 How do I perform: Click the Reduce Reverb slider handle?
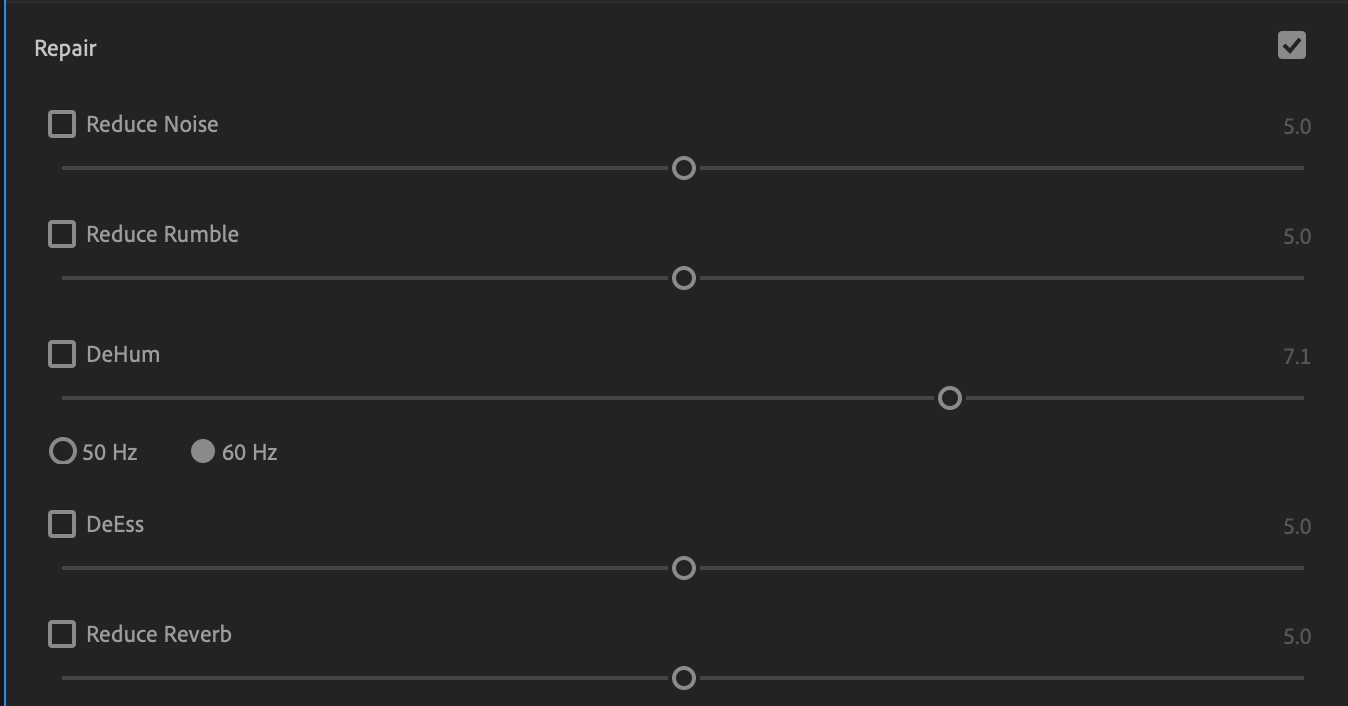click(684, 678)
